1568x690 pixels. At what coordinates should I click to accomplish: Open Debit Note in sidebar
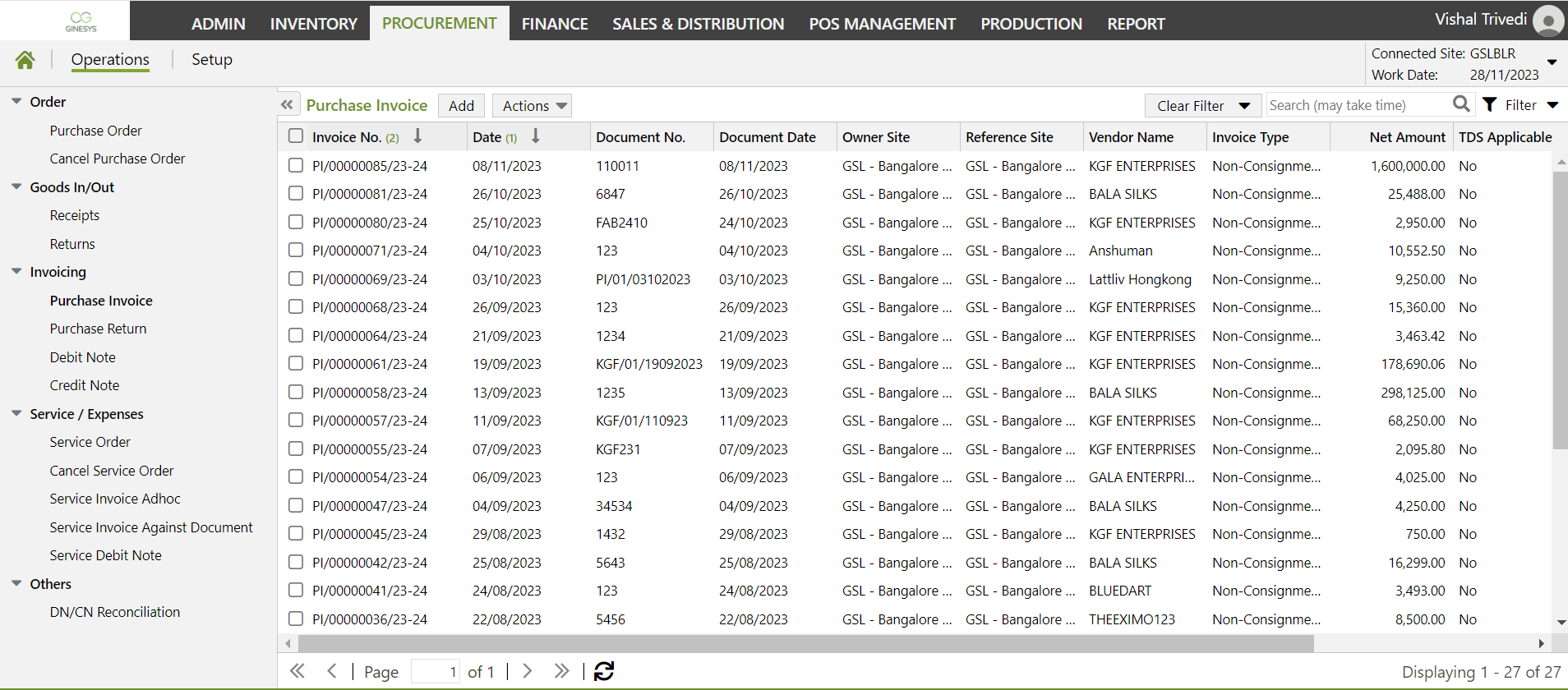tap(82, 357)
